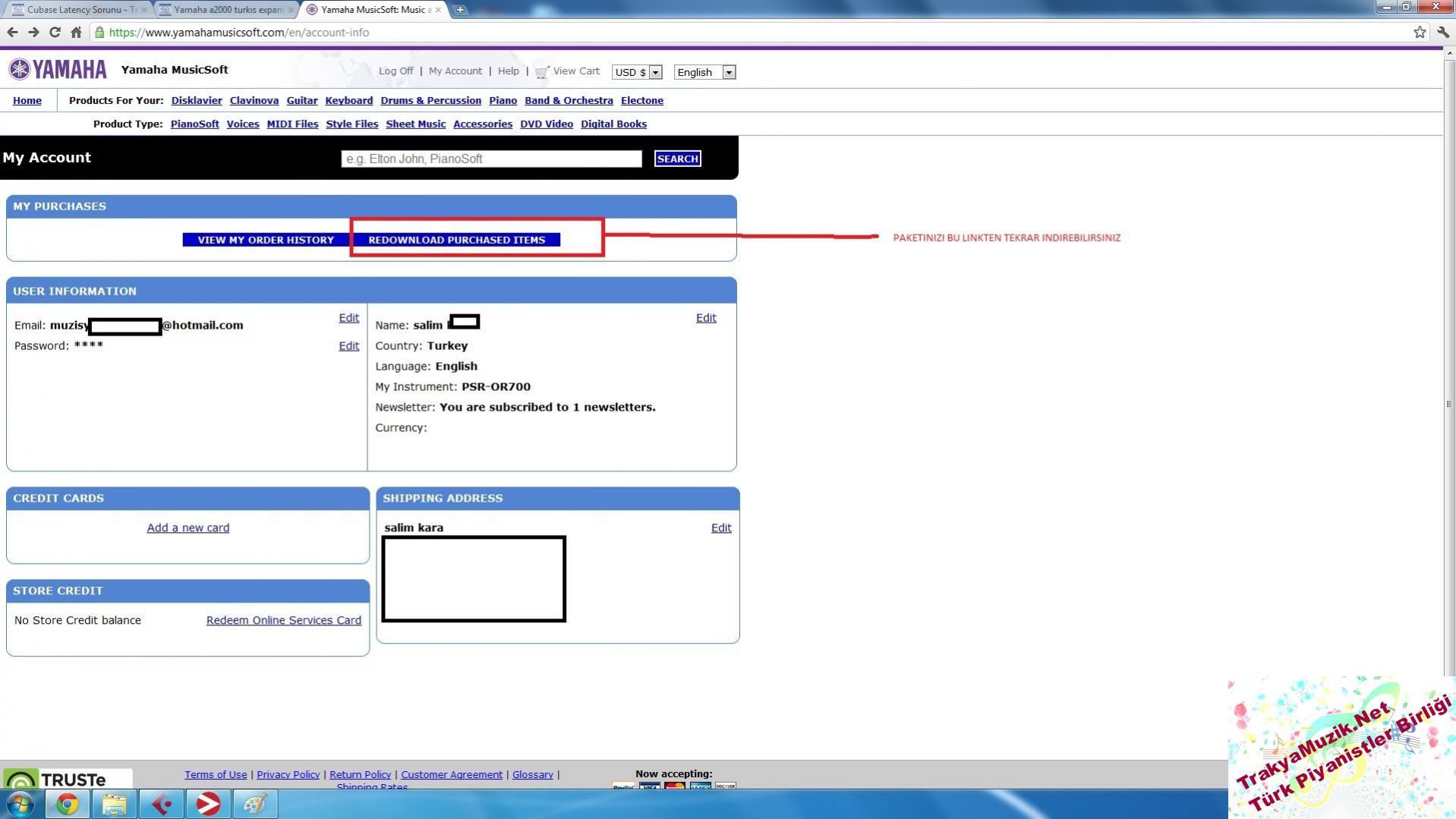Click the browser home icon
1456x819 pixels.
click(x=76, y=32)
